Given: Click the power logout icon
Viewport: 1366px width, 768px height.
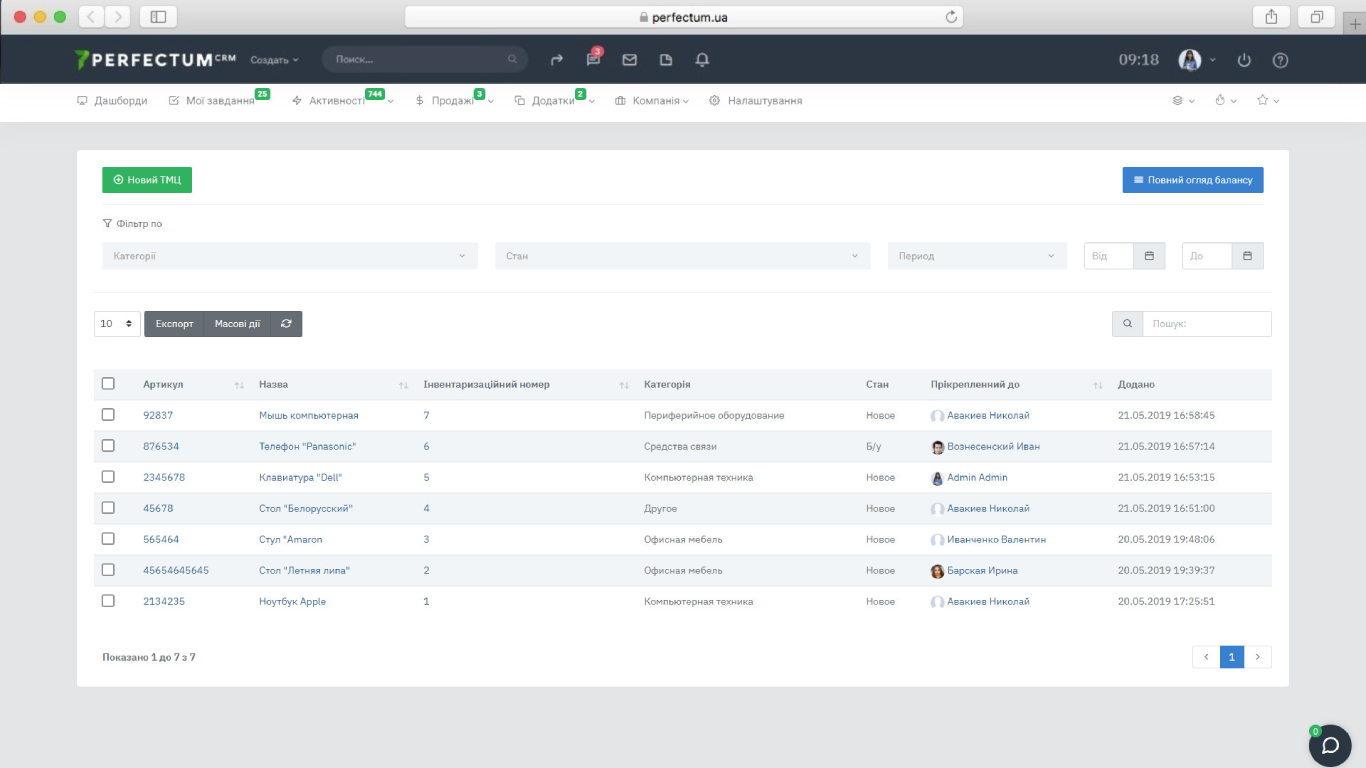Looking at the screenshot, I should 1244,60.
